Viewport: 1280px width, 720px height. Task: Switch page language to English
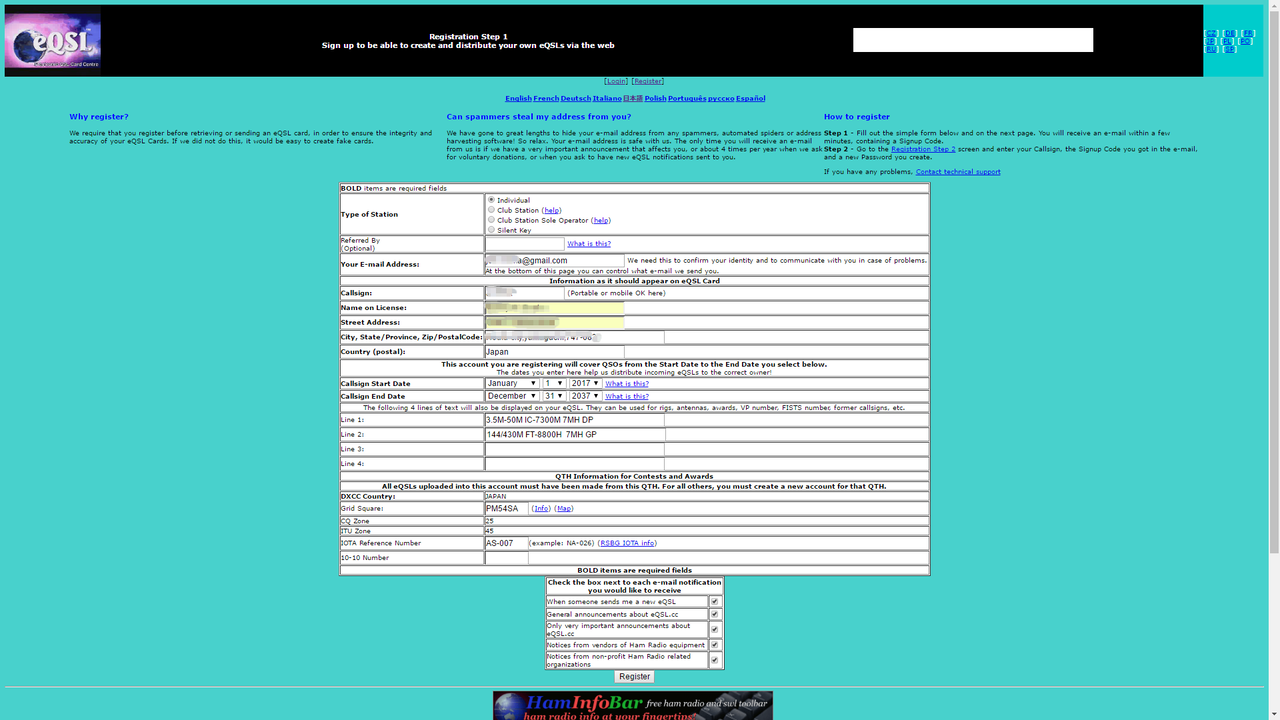click(x=518, y=98)
